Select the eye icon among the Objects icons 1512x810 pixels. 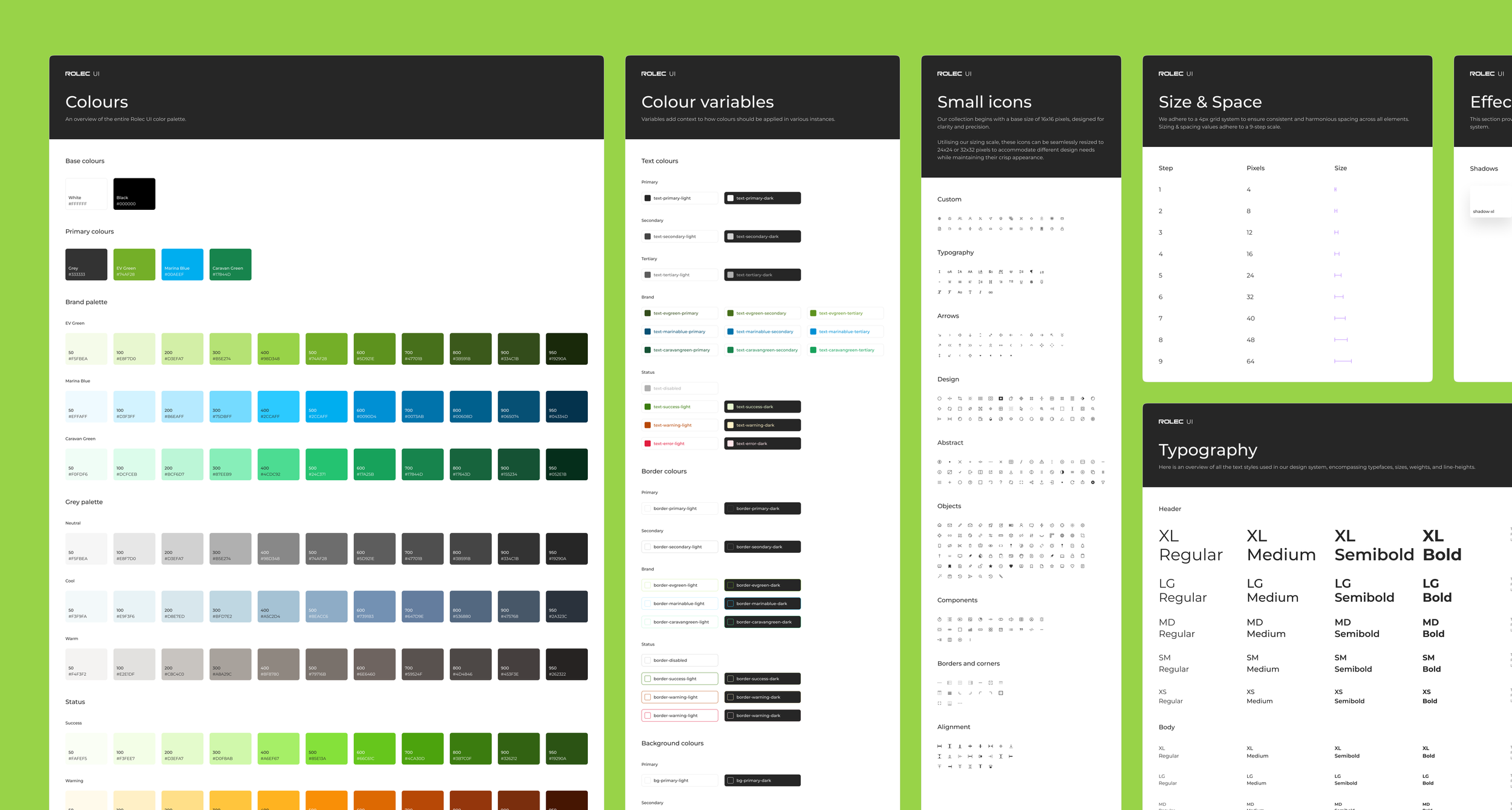click(x=991, y=546)
